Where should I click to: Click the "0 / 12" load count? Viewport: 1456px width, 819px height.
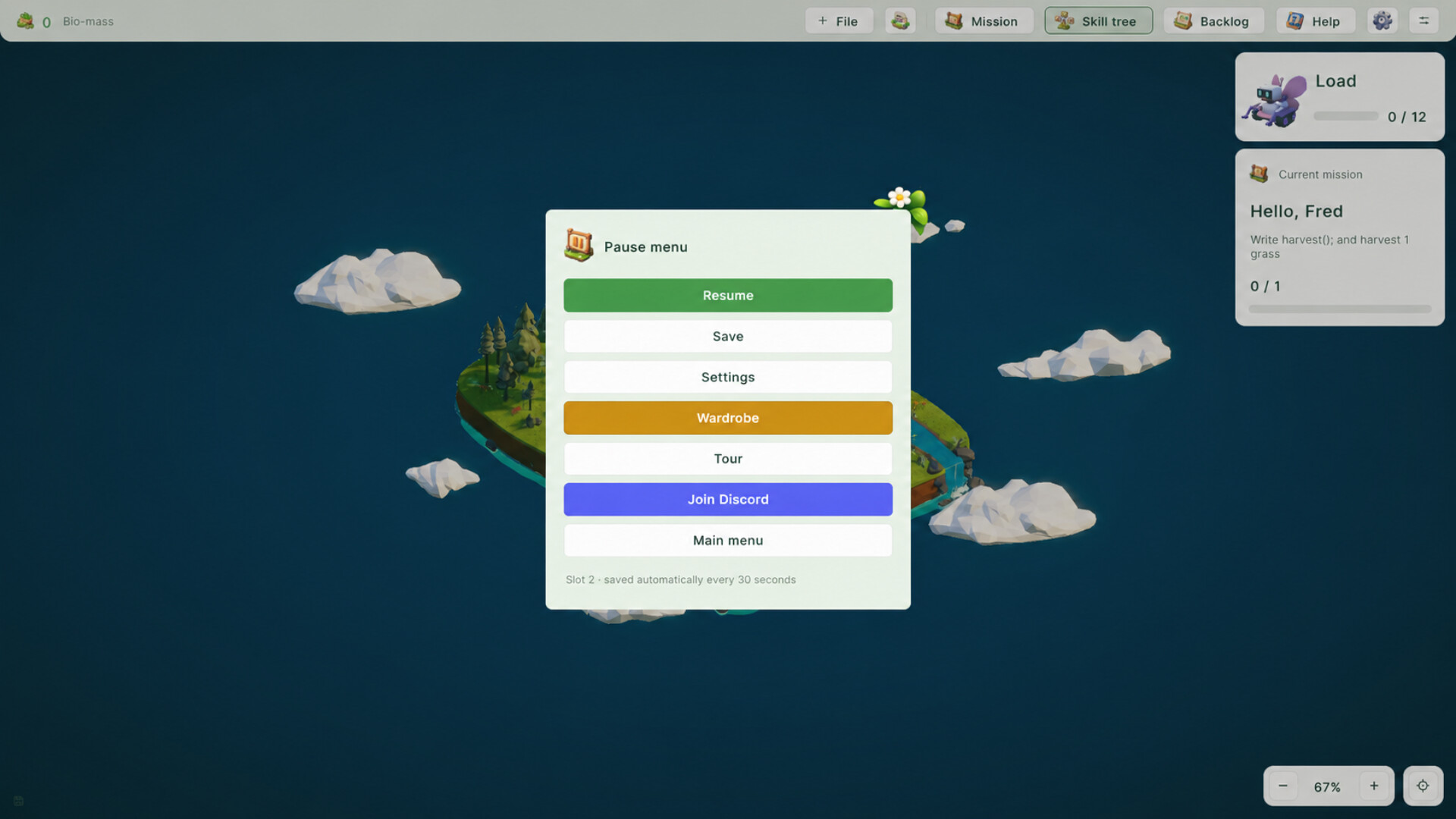point(1407,117)
